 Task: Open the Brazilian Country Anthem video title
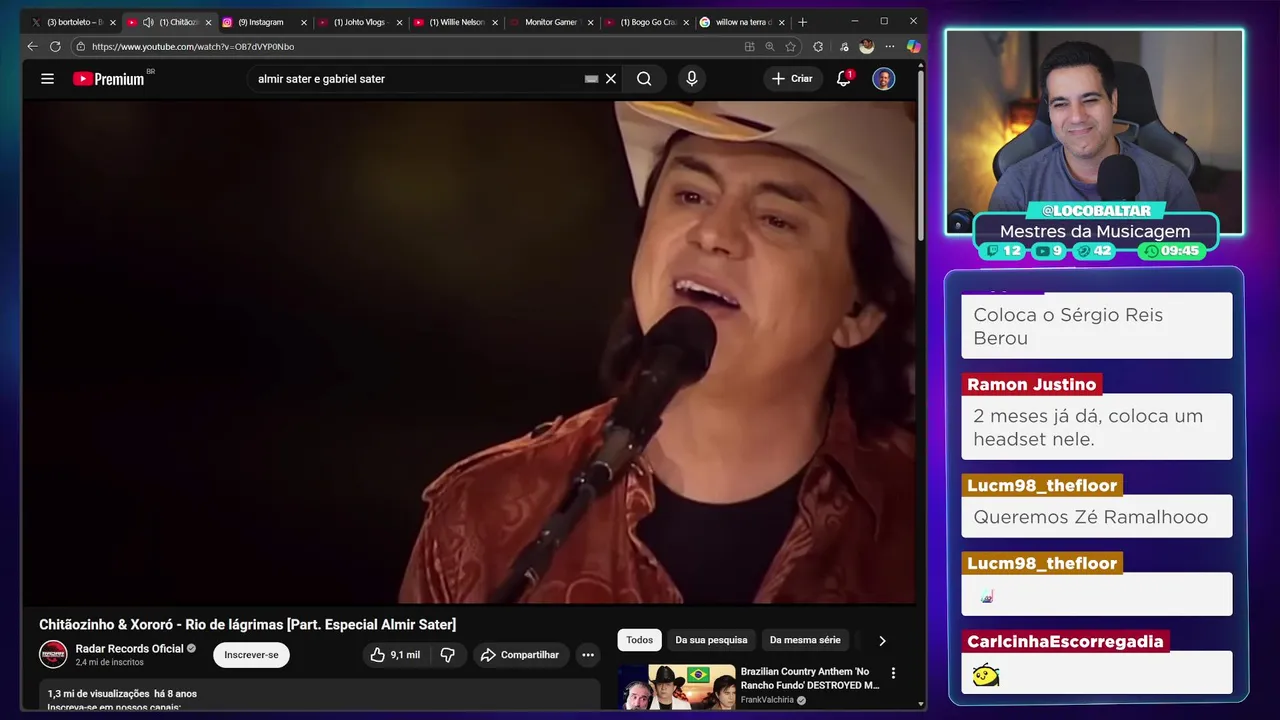coord(810,678)
